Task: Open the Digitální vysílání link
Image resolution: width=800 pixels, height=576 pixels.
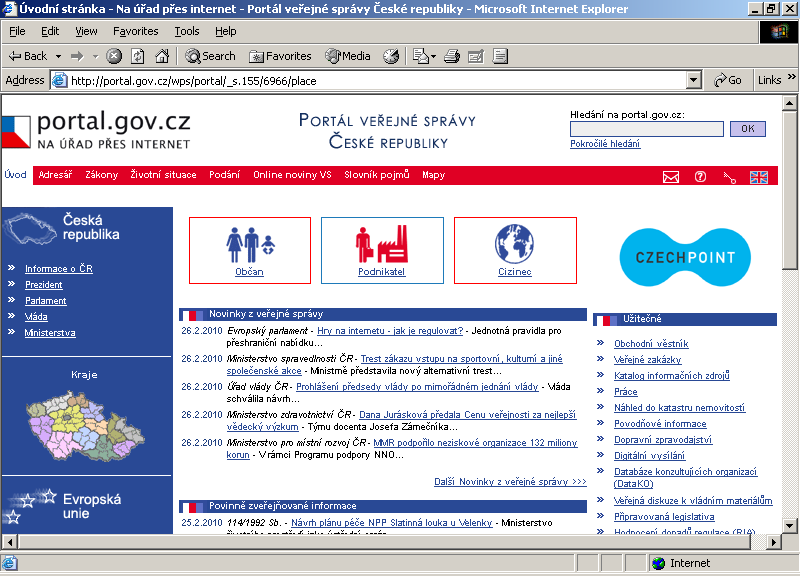Action: [649, 456]
